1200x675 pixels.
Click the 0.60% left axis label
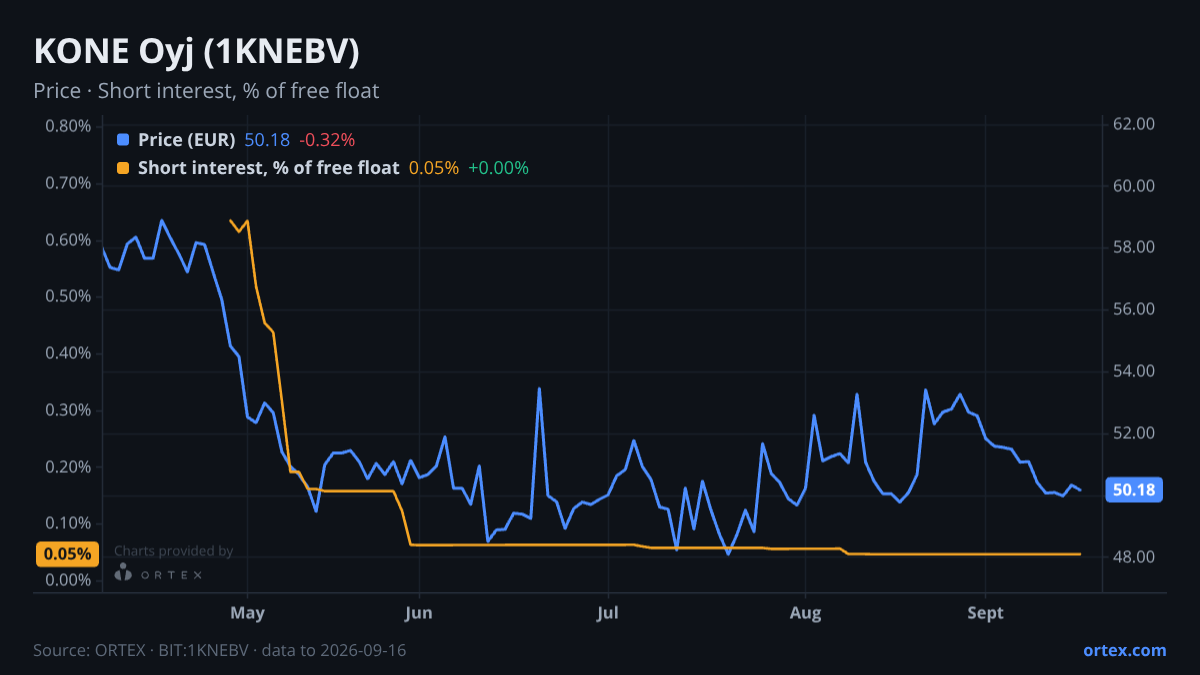[68, 240]
